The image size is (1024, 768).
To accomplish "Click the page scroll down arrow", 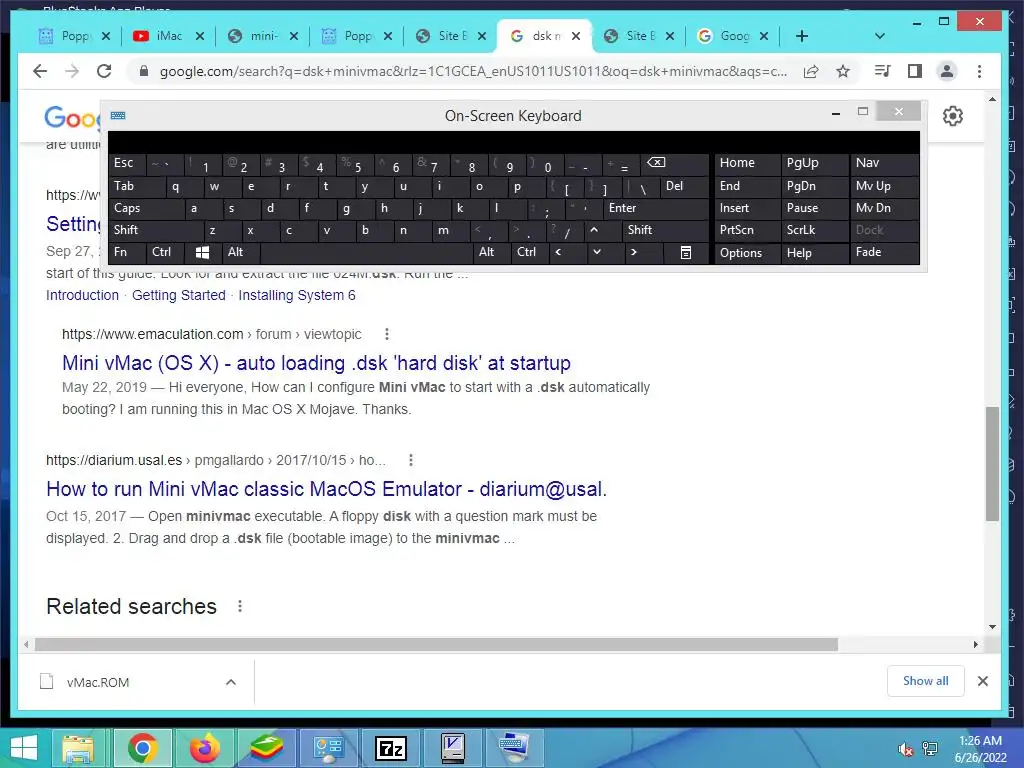I will tap(992, 627).
